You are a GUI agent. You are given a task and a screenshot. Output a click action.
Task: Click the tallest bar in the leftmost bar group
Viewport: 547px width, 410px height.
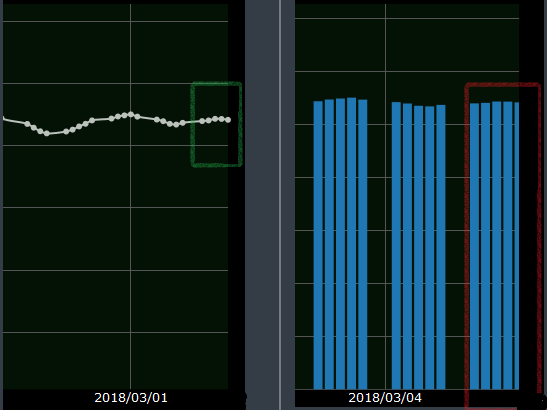pyautogui.click(x=352, y=243)
